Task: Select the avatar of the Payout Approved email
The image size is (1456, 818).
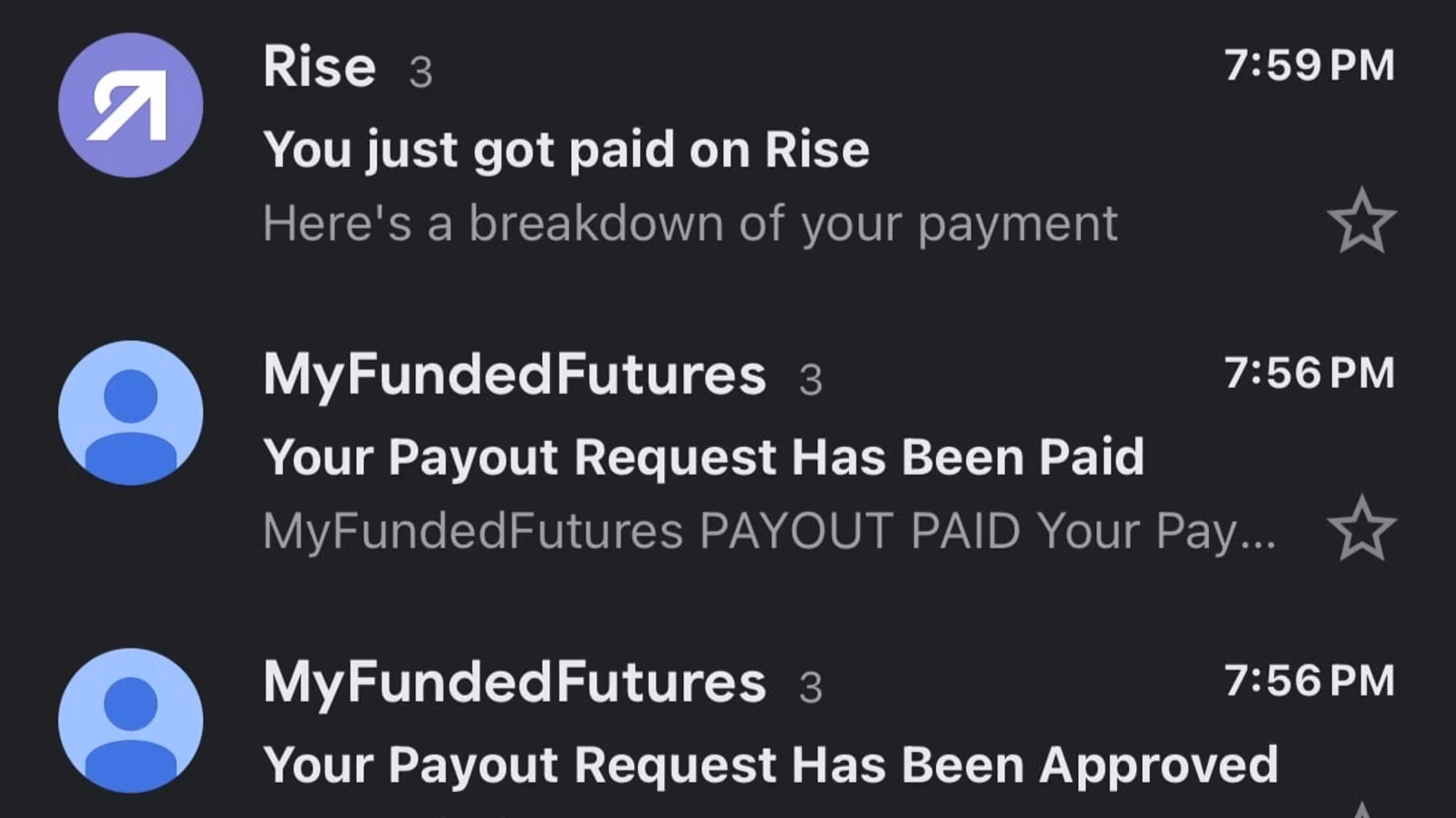Action: point(131,720)
